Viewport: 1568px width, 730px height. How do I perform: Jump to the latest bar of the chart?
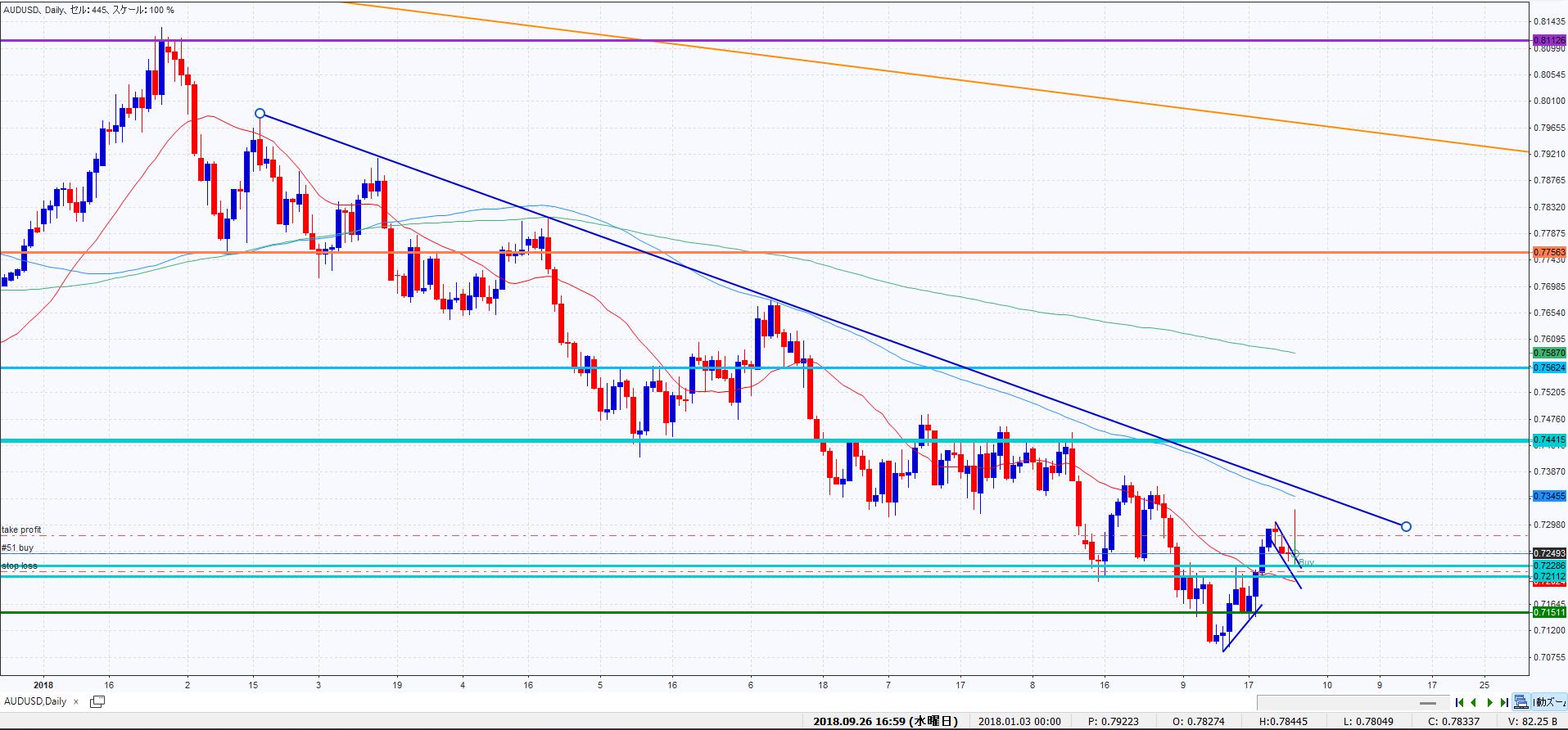(x=1504, y=702)
